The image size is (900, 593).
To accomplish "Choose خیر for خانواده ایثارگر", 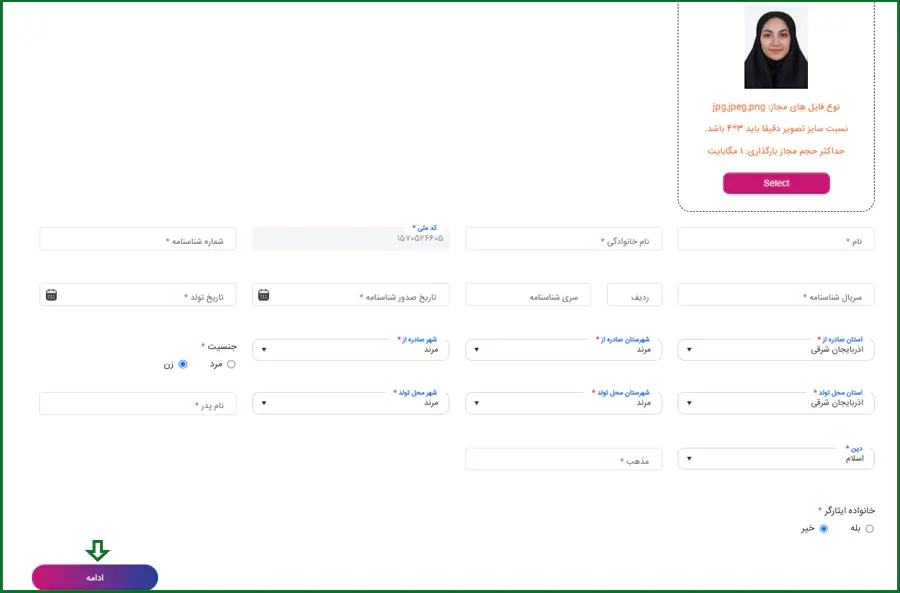I will 823,528.
